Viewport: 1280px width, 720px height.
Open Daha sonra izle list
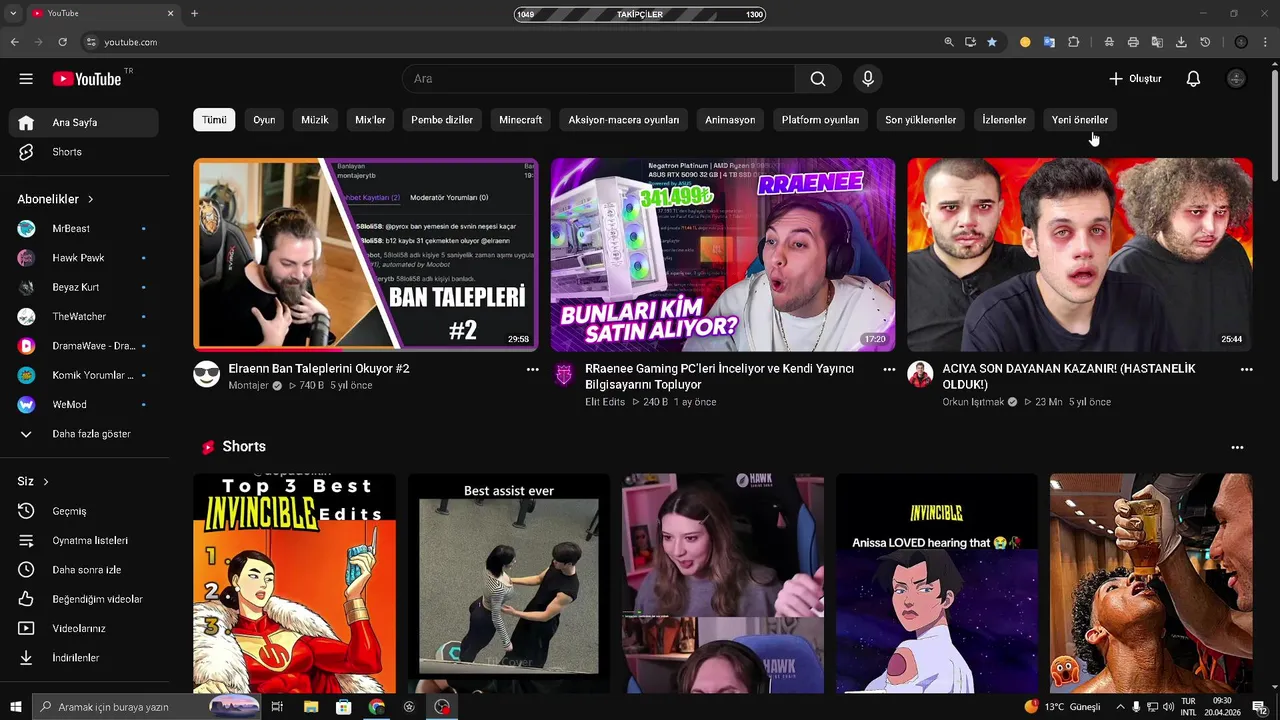[84, 570]
